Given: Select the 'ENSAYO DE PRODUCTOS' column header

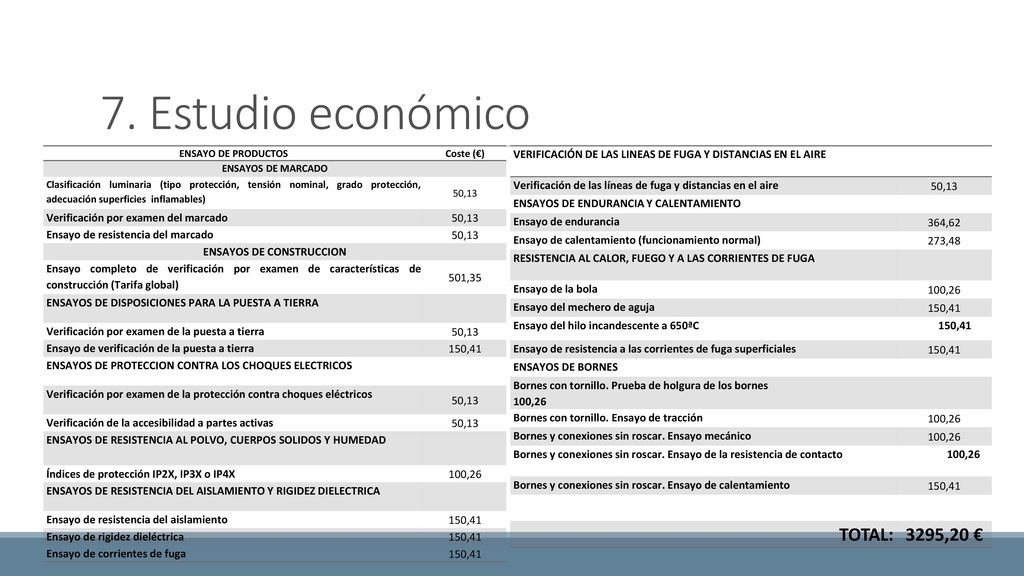Looking at the screenshot, I should tap(233, 153).
